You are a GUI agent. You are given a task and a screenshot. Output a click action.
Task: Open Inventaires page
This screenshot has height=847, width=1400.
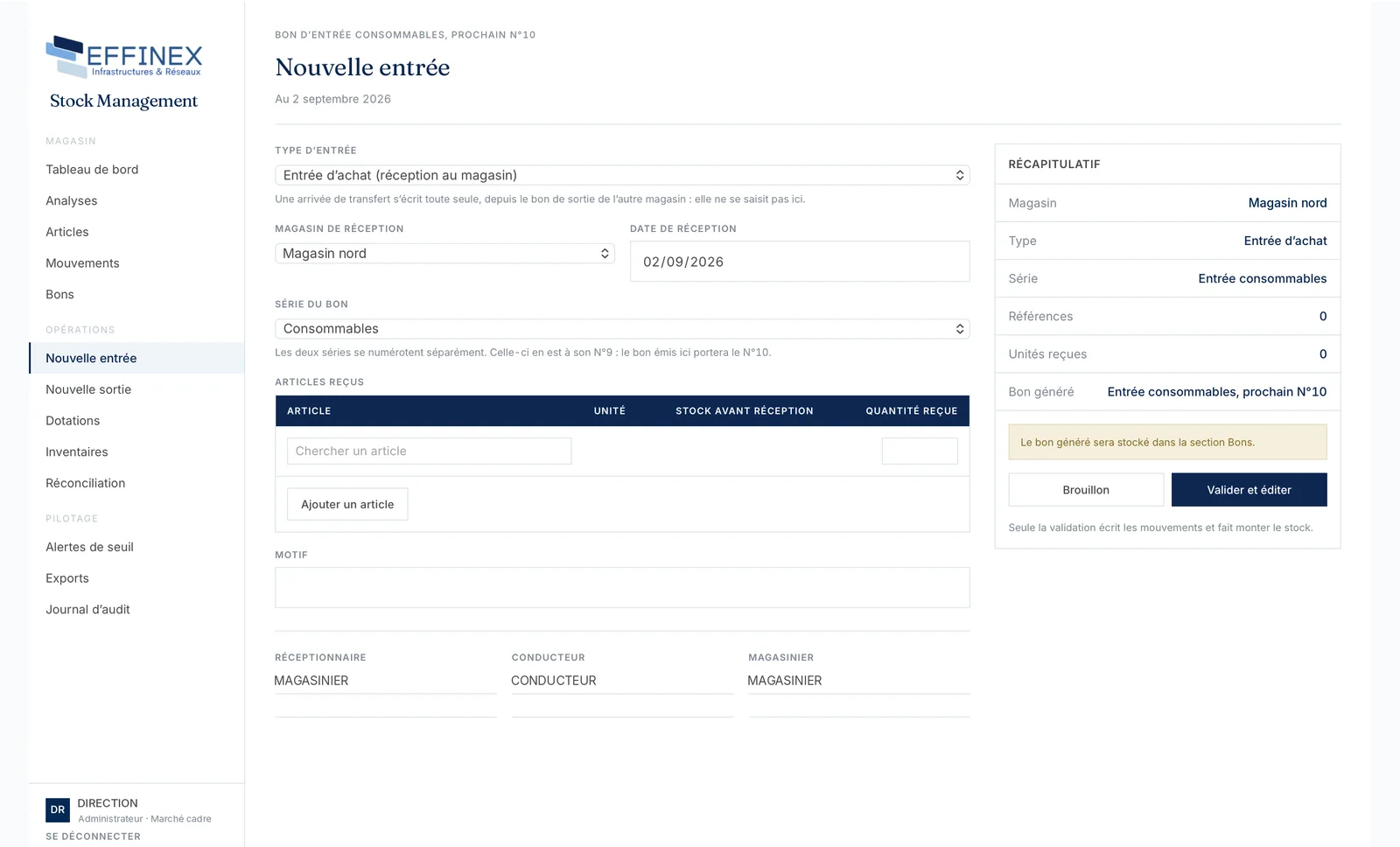click(77, 452)
